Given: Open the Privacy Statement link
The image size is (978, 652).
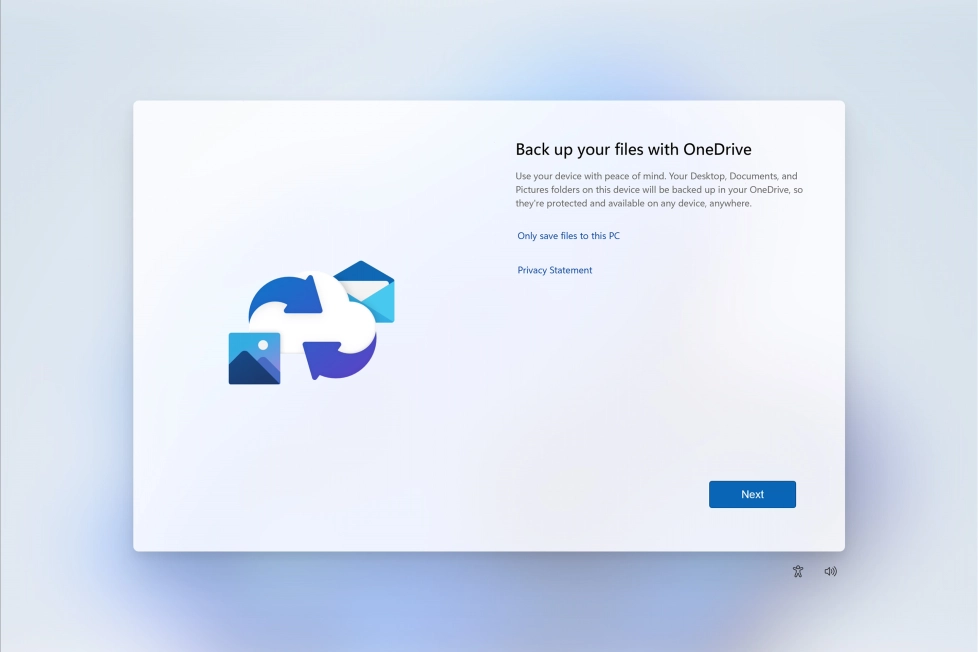Looking at the screenshot, I should pos(554,269).
